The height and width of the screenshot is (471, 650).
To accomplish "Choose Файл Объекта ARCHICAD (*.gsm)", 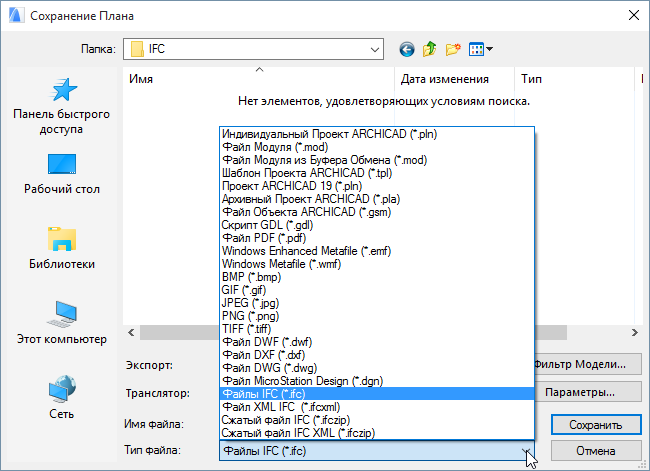I will [x=377, y=212].
